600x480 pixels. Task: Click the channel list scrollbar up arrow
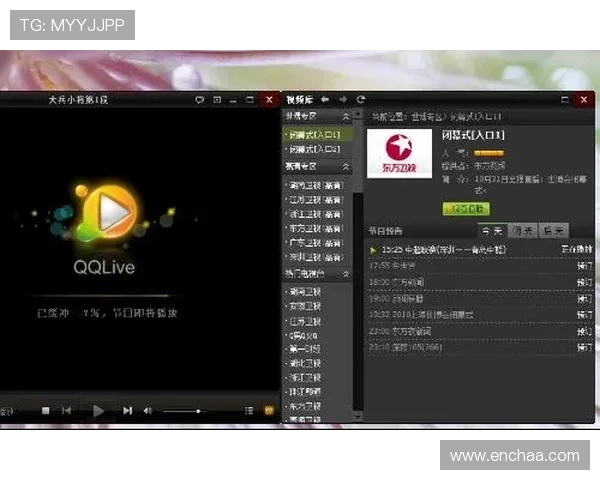coord(357,114)
